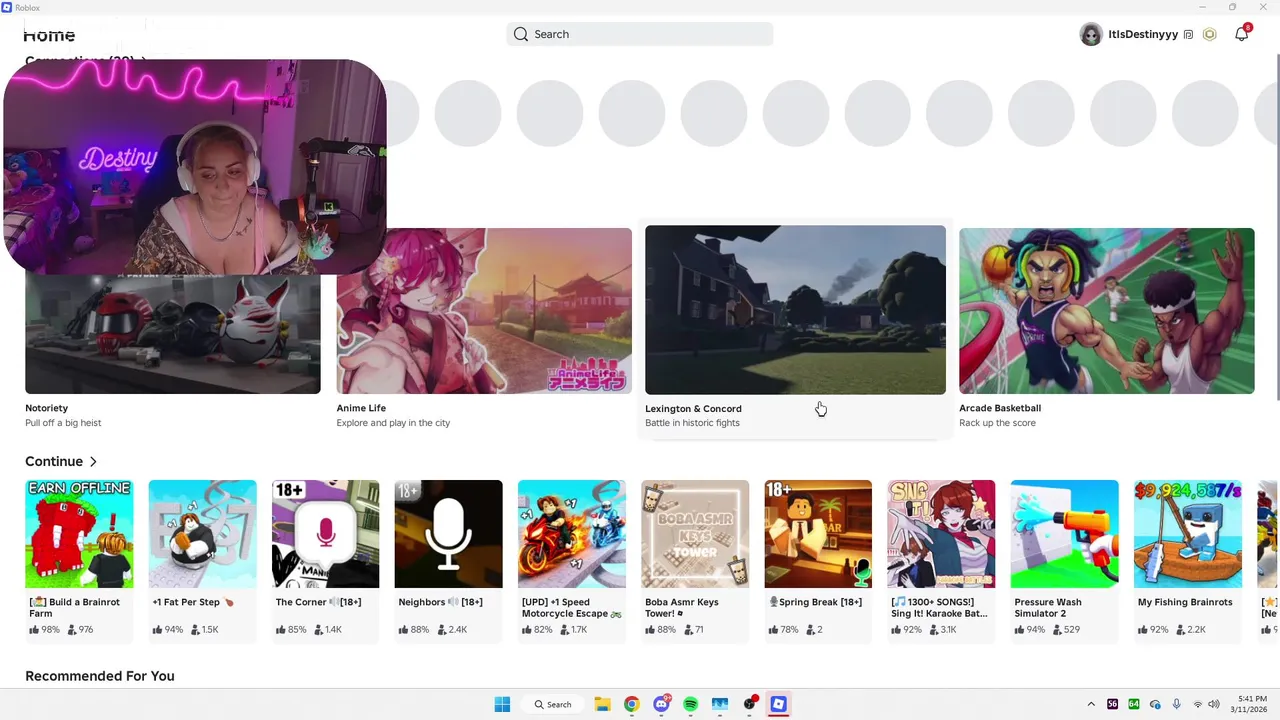
Task: Switch to the Roblox taskbar icon
Action: [778, 704]
